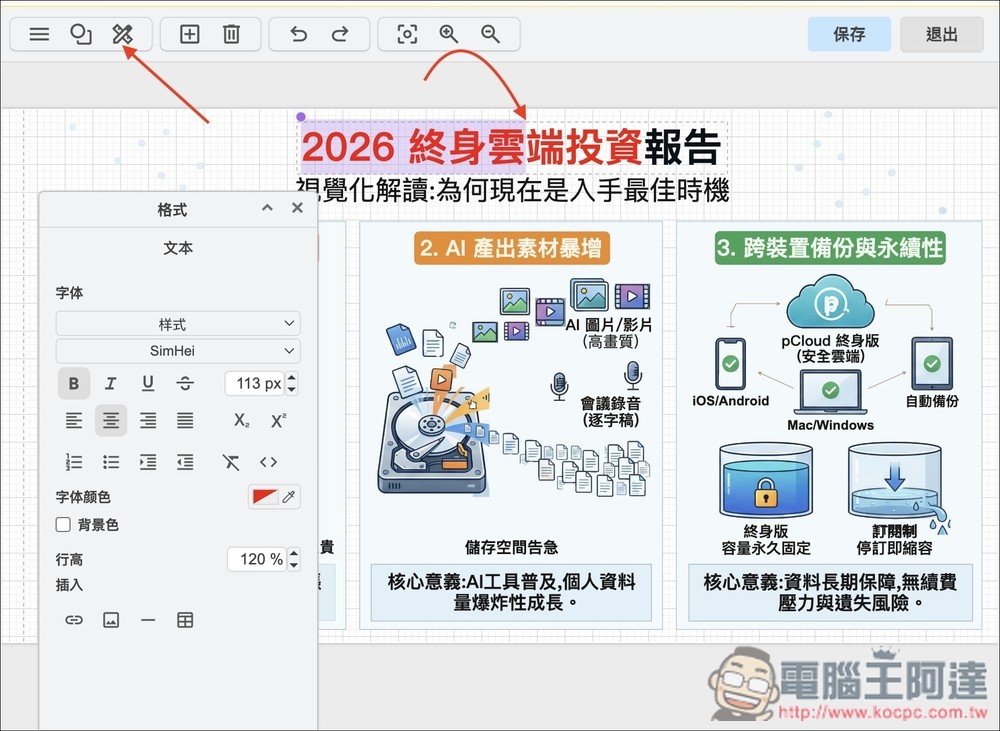
Task: Toggle bulleted list formatting
Action: click(111, 462)
